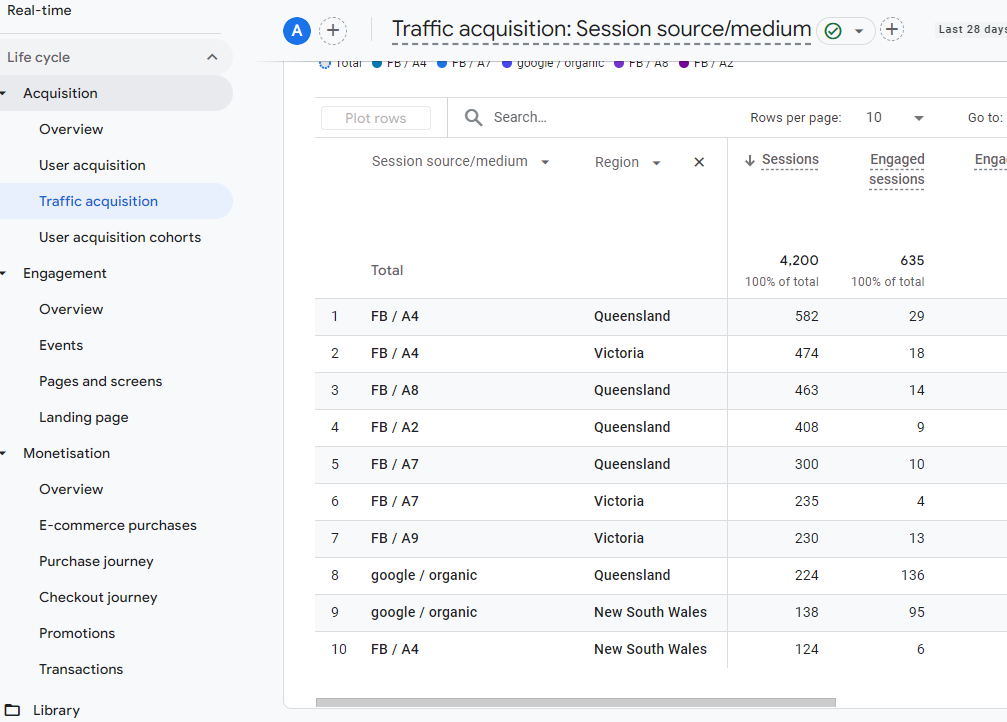The width and height of the screenshot is (1007, 722).
Task: Click the blue 'A' all users badge
Action: click(x=296, y=31)
